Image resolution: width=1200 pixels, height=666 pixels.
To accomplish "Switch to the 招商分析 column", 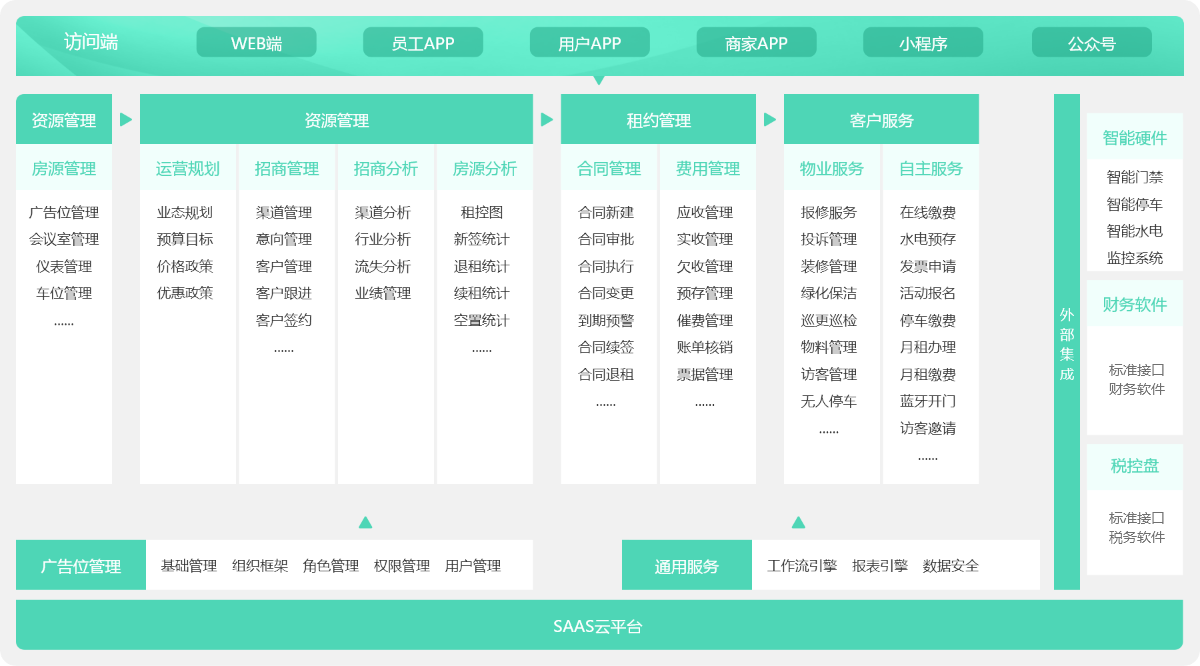I will (386, 169).
